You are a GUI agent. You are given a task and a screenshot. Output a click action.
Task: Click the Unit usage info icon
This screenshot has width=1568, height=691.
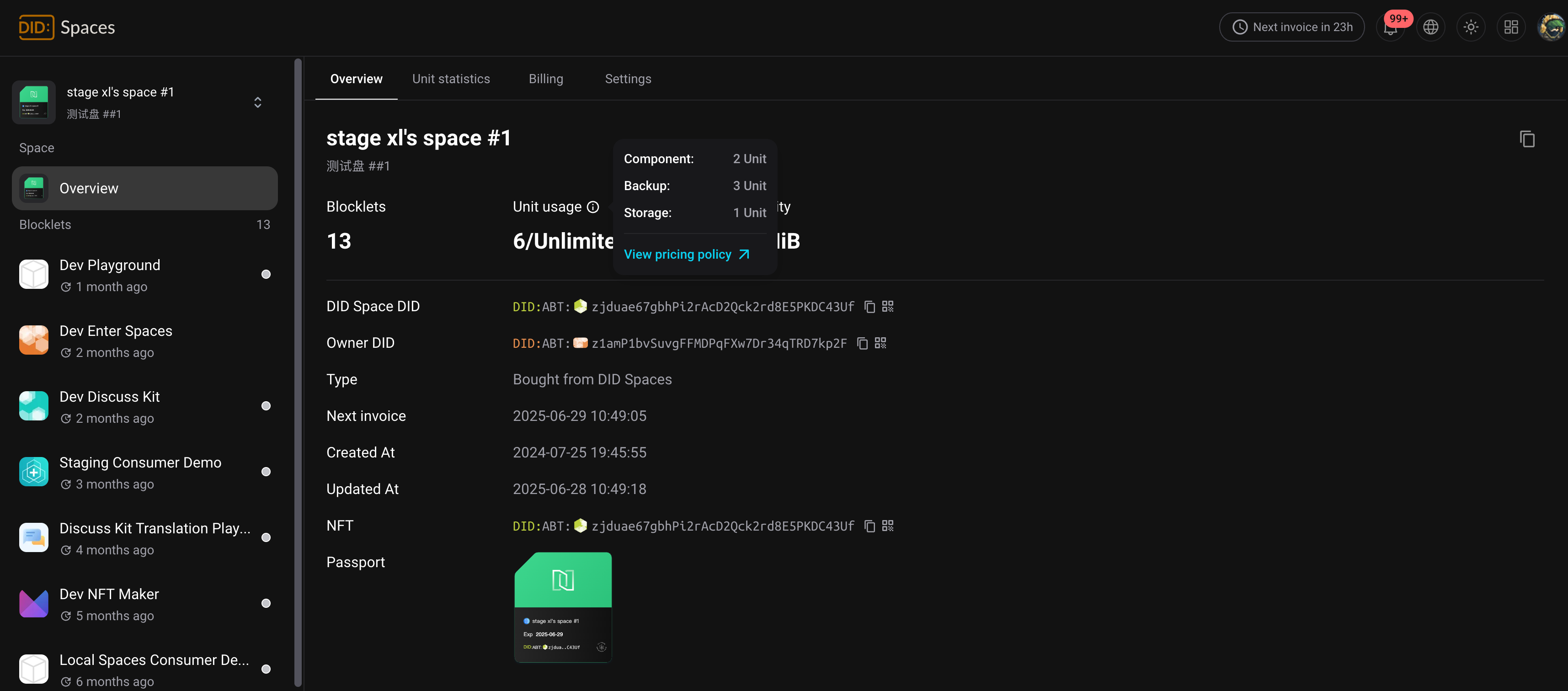[x=593, y=207]
